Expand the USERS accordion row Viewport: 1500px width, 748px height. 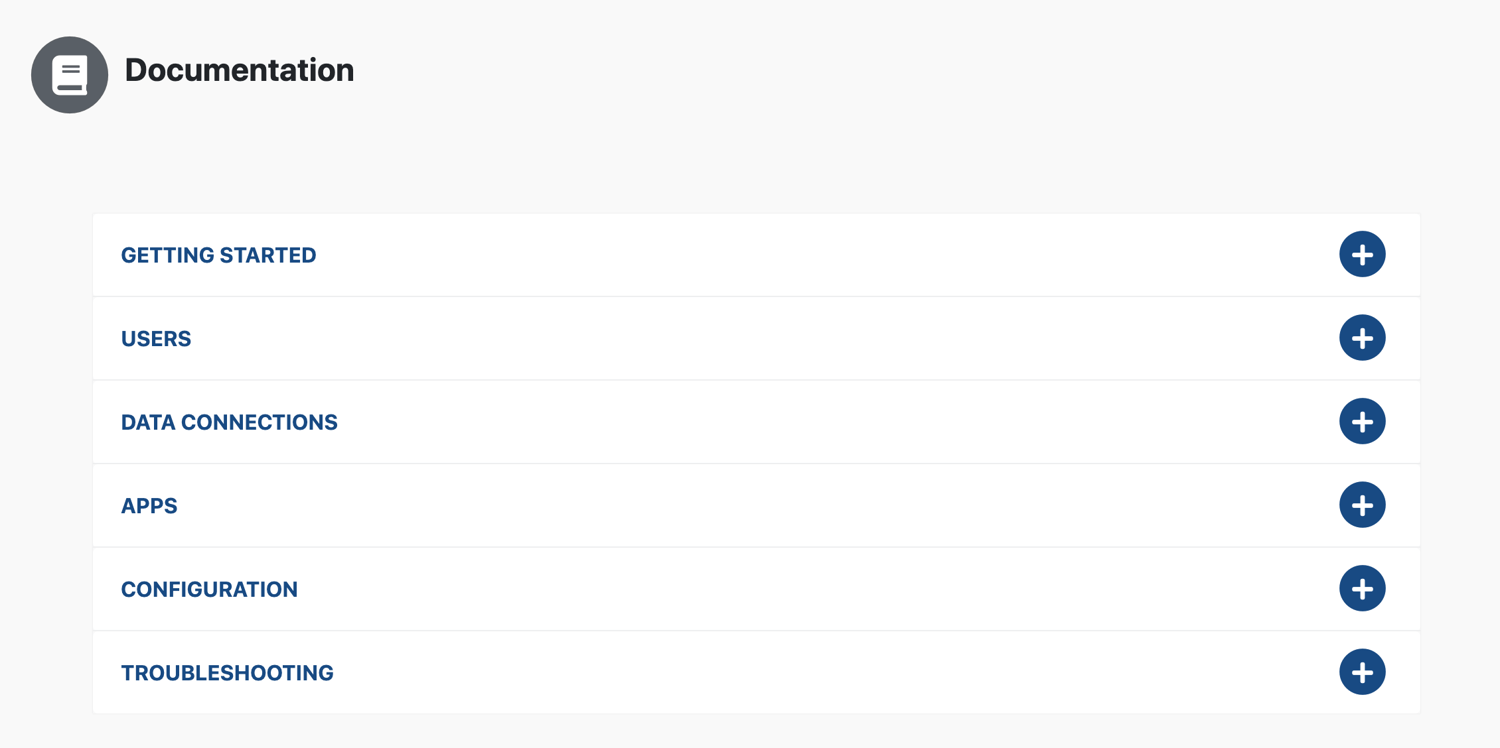tap(756, 338)
